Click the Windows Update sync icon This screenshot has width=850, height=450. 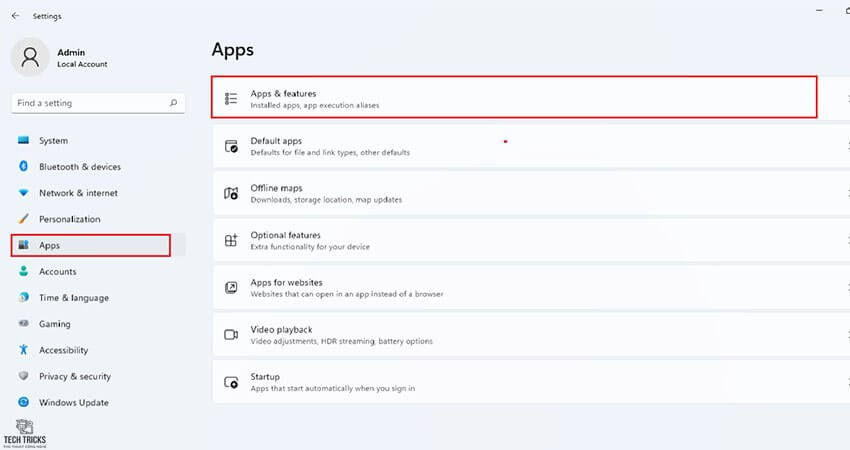pos(23,402)
